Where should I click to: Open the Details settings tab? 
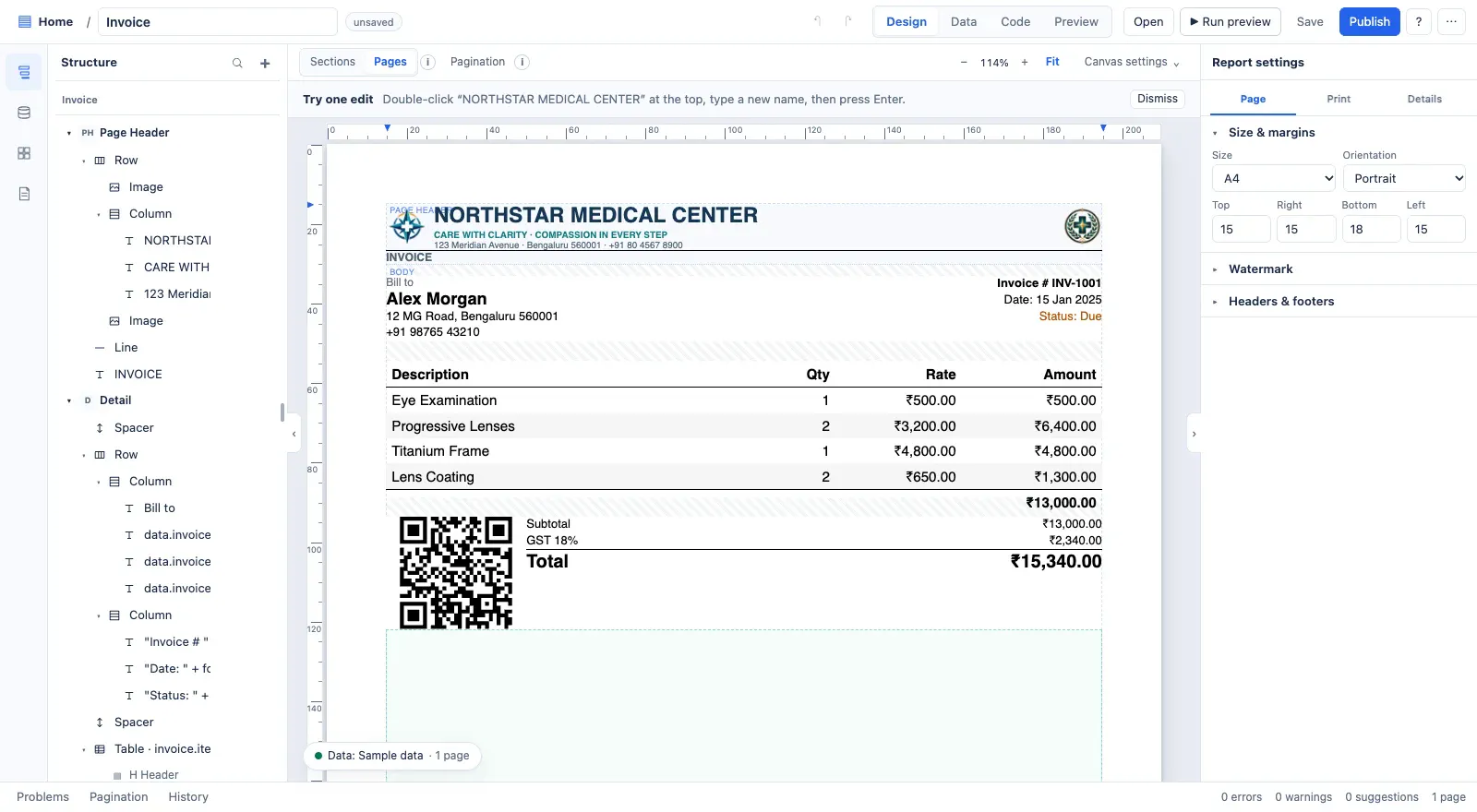1424,99
